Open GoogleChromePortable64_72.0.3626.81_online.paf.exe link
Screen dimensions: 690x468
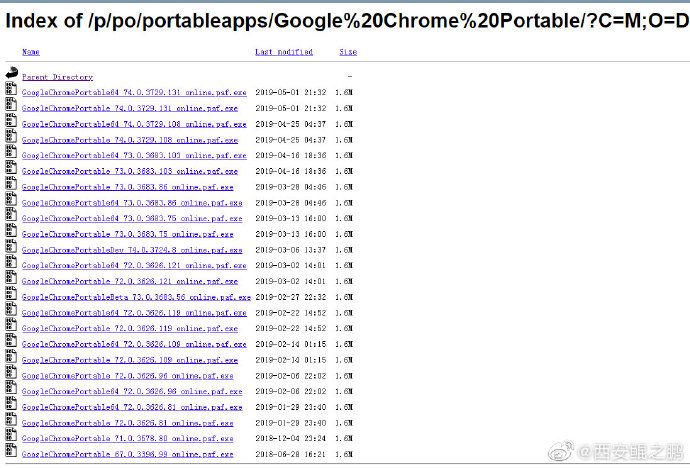point(132,407)
